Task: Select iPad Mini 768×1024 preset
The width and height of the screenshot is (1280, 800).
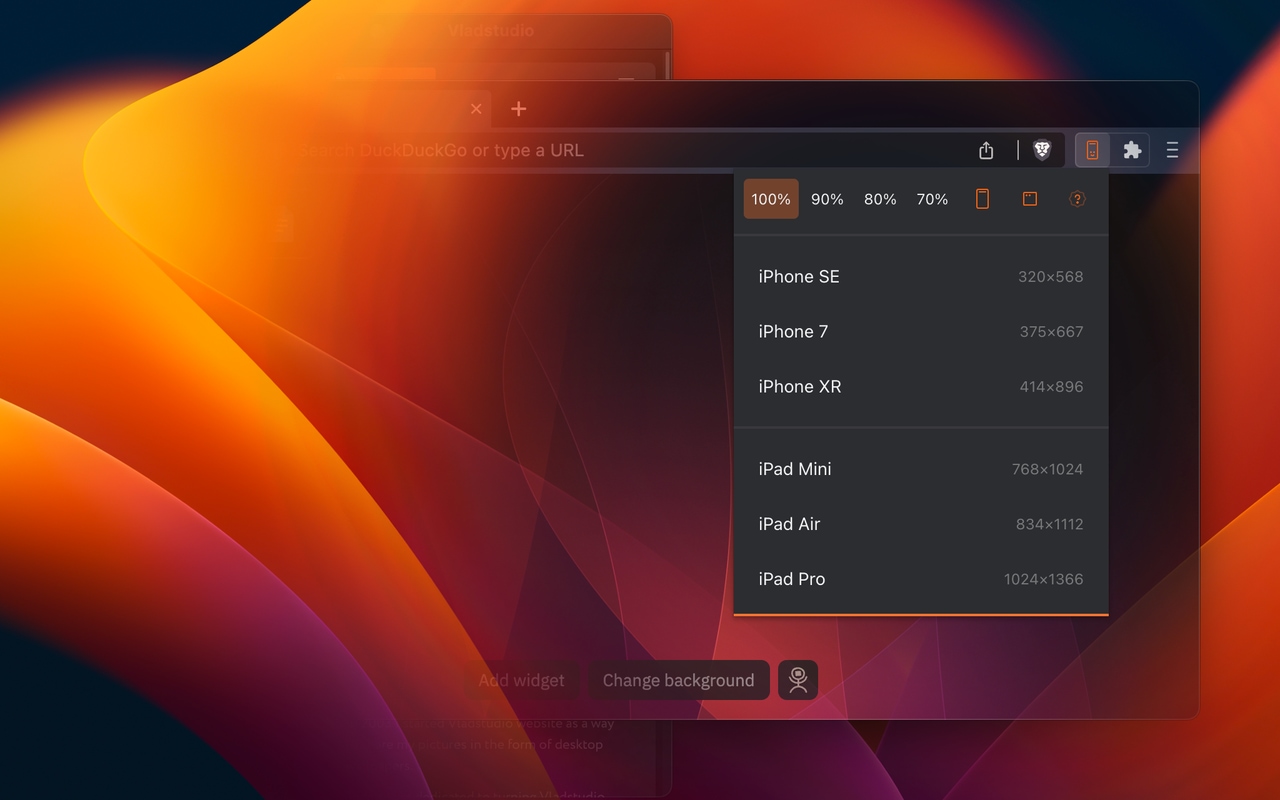Action: 921,469
